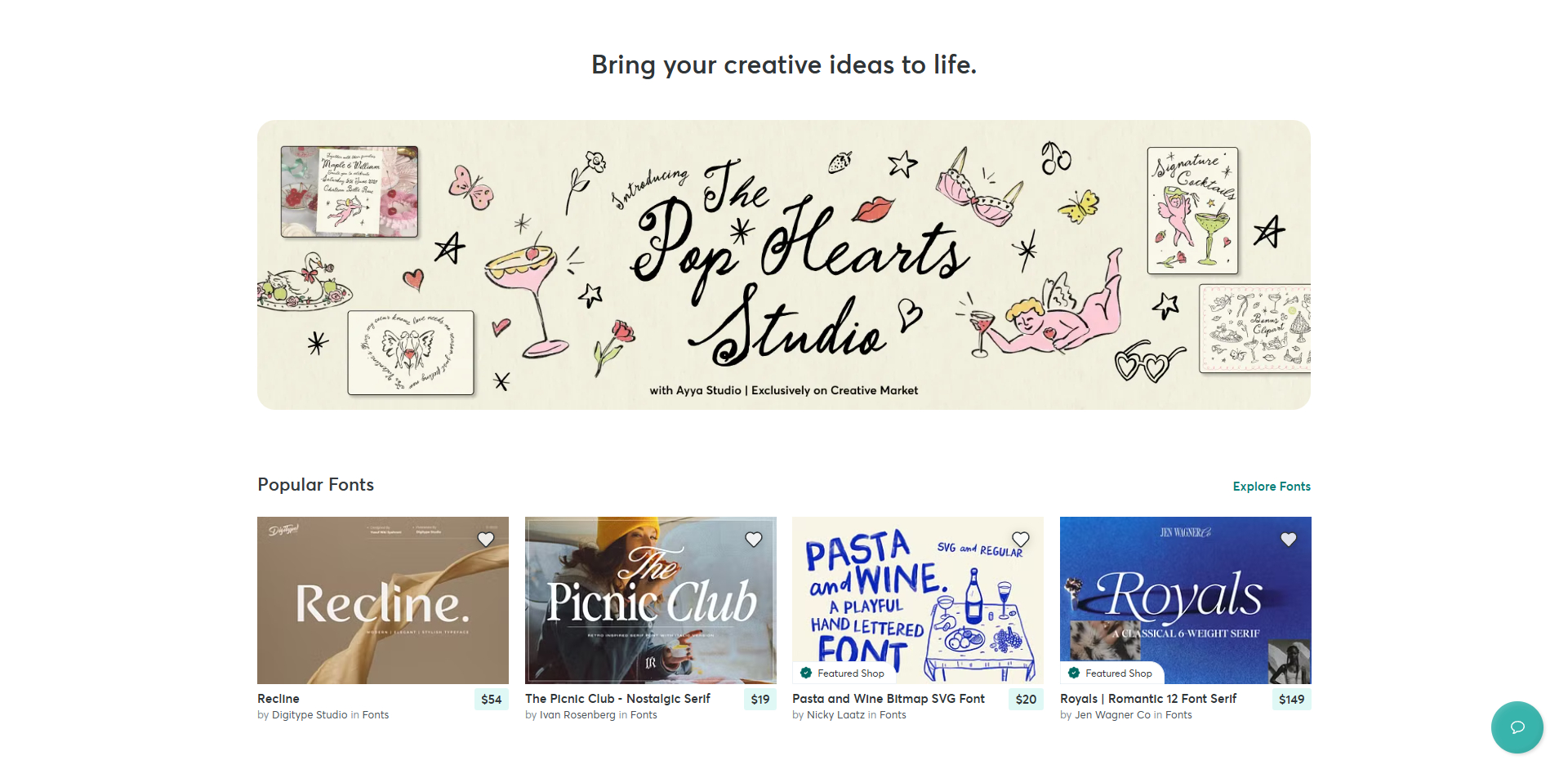Click Featured Shop badge on Royals
This screenshot has height=778, width=1568.
click(x=1111, y=674)
